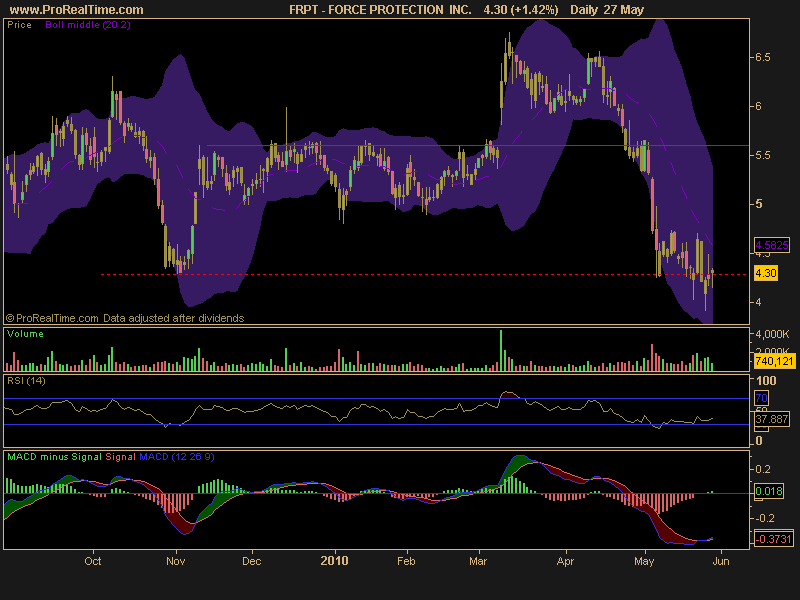Click the 5.5 price axis label
The width and height of the screenshot is (800, 600).
click(763, 155)
